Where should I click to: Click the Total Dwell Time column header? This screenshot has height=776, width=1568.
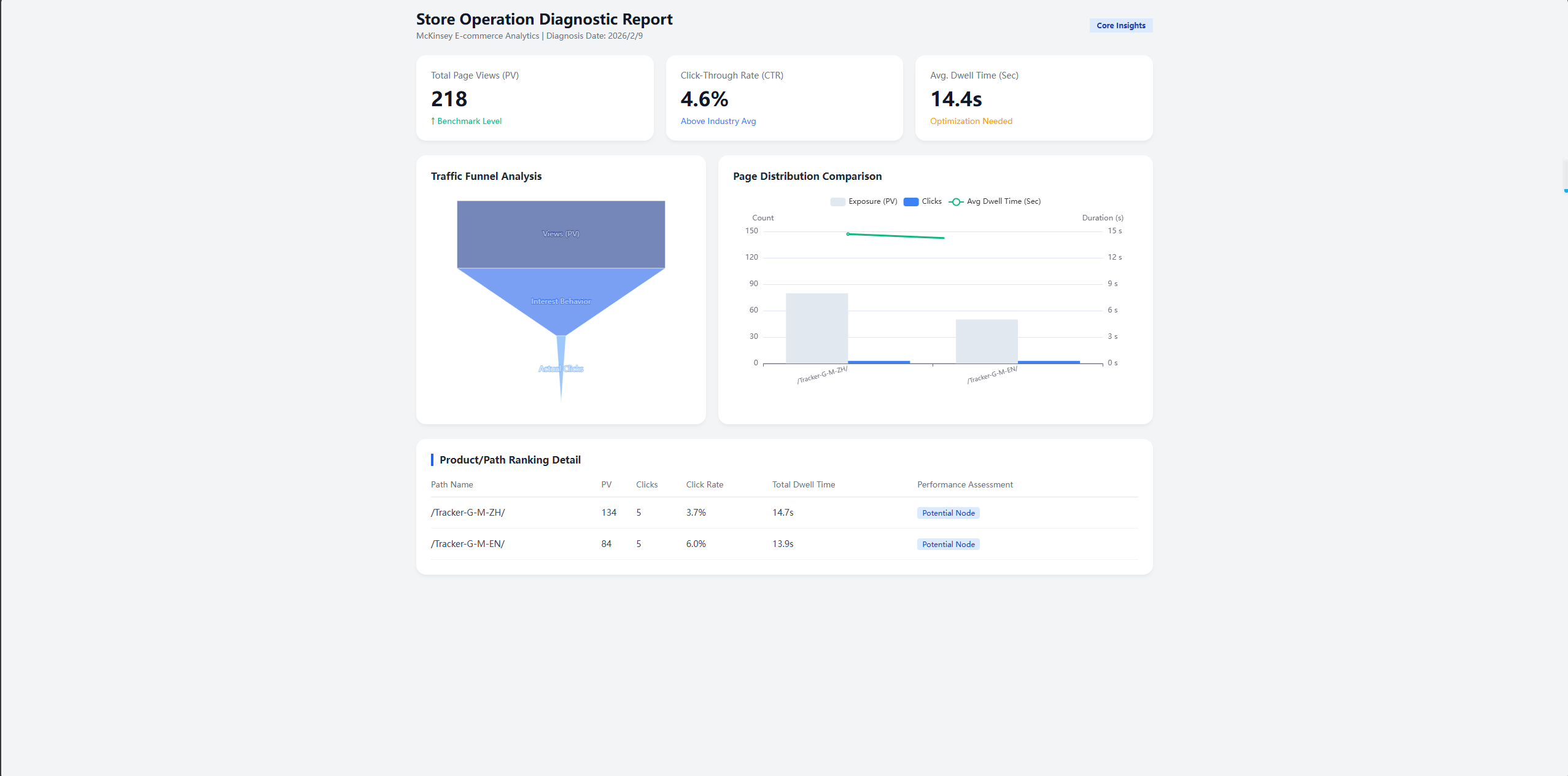803,484
